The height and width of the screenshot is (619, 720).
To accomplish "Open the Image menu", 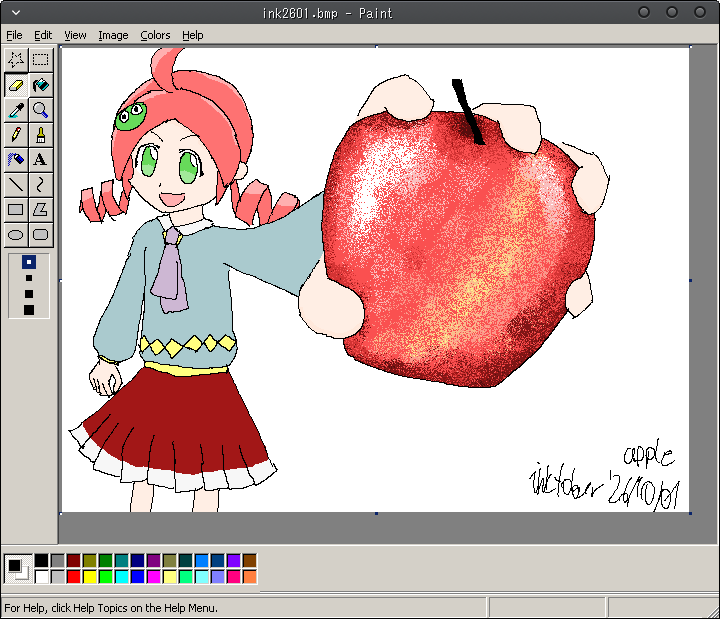I will click(x=113, y=35).
